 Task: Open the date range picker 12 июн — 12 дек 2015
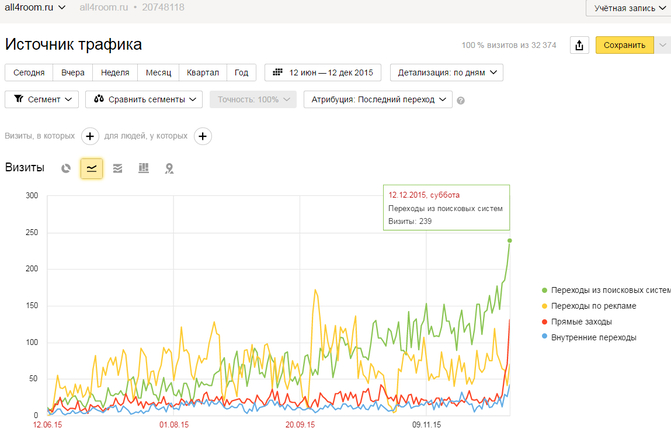323,72
